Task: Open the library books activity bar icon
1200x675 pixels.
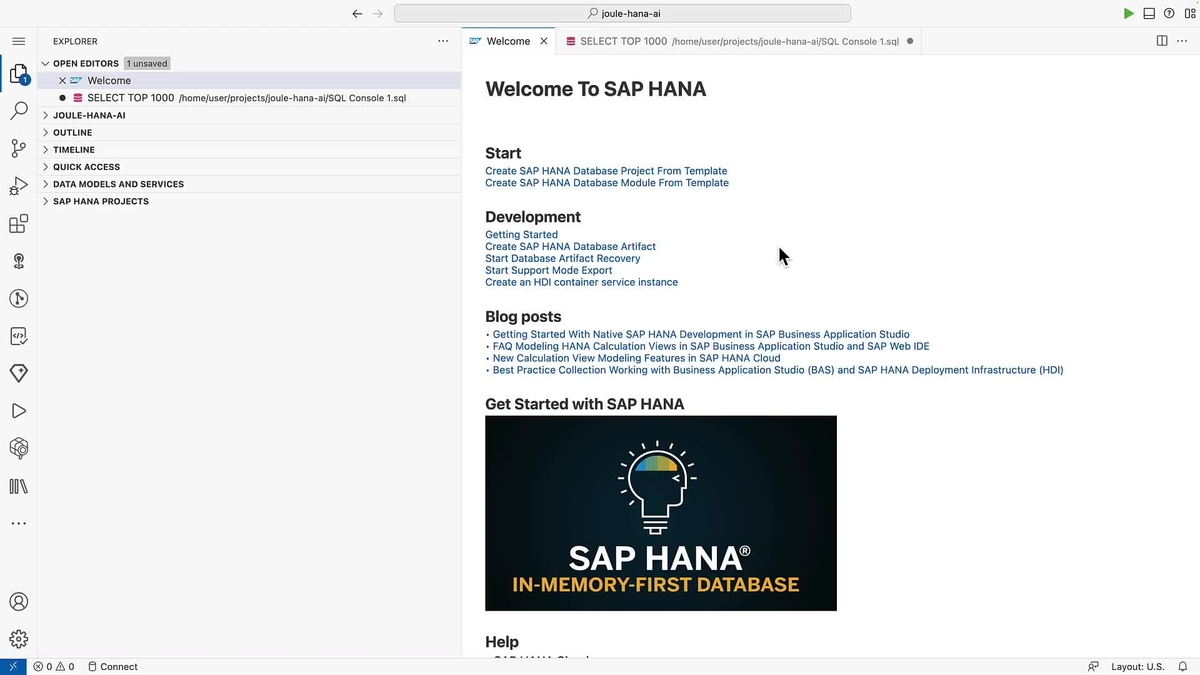Action: (18, 486)
